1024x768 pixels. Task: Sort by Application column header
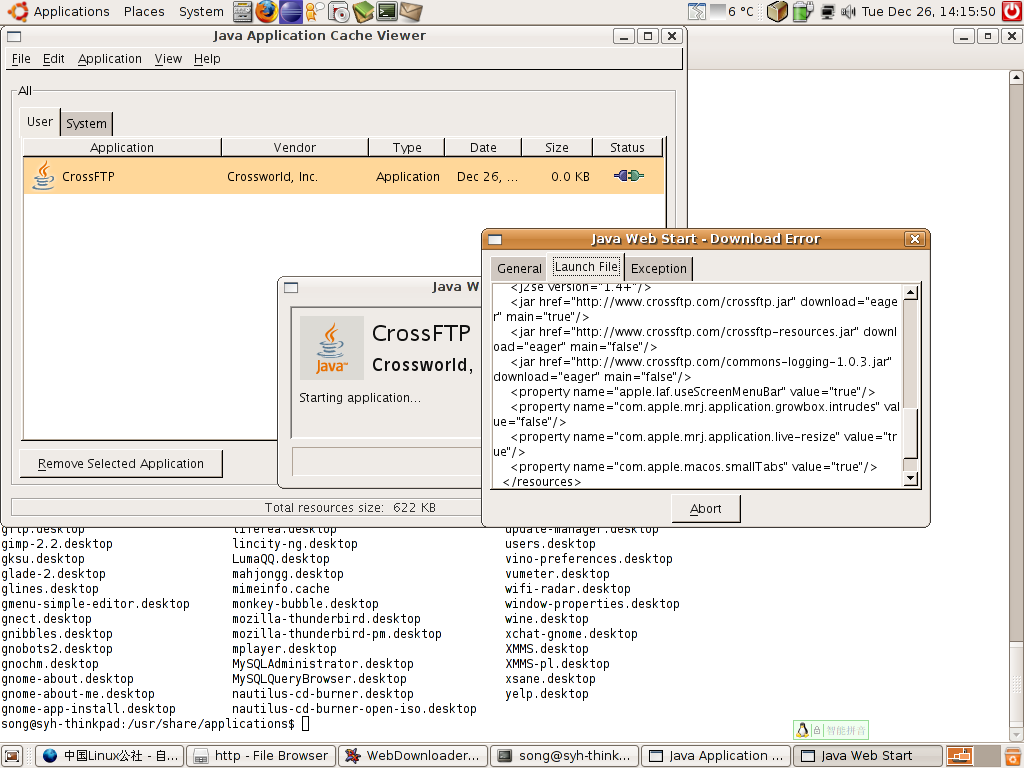(x=122, y=148)
